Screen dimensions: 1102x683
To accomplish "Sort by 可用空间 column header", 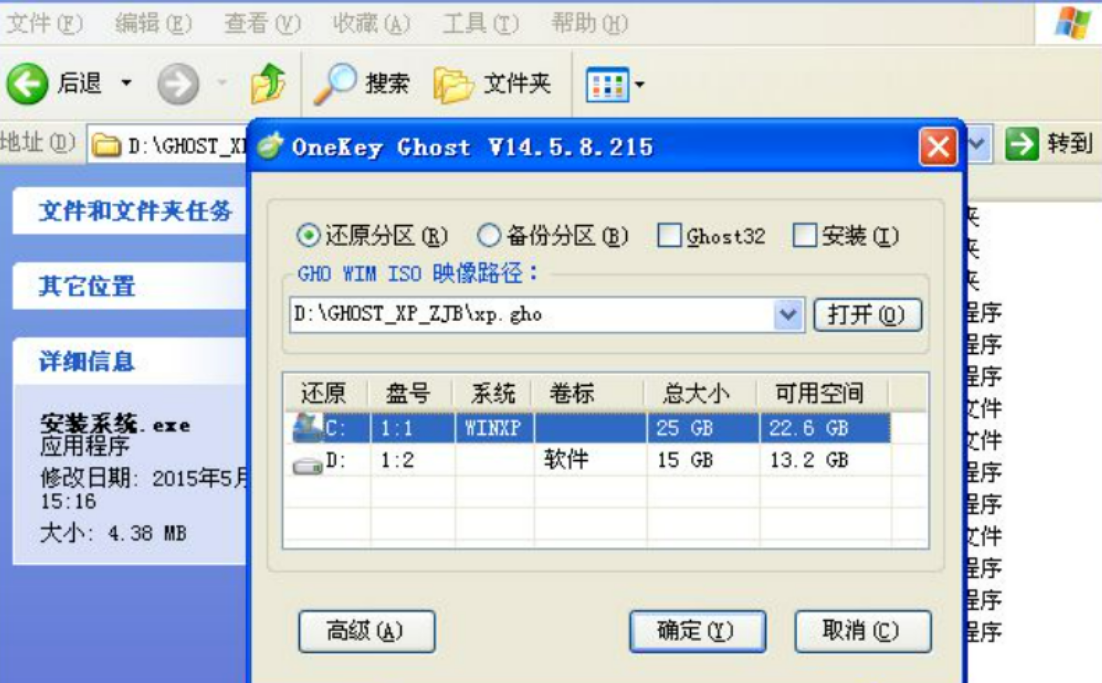I will point(824,392).
